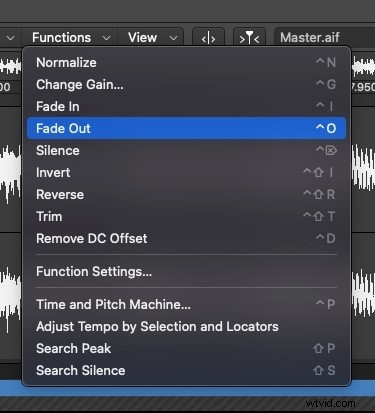Click the snap-to-zero-crossings icon button
Image resolution: width=375 pixels, height=413 pixels.
[249, 38]
